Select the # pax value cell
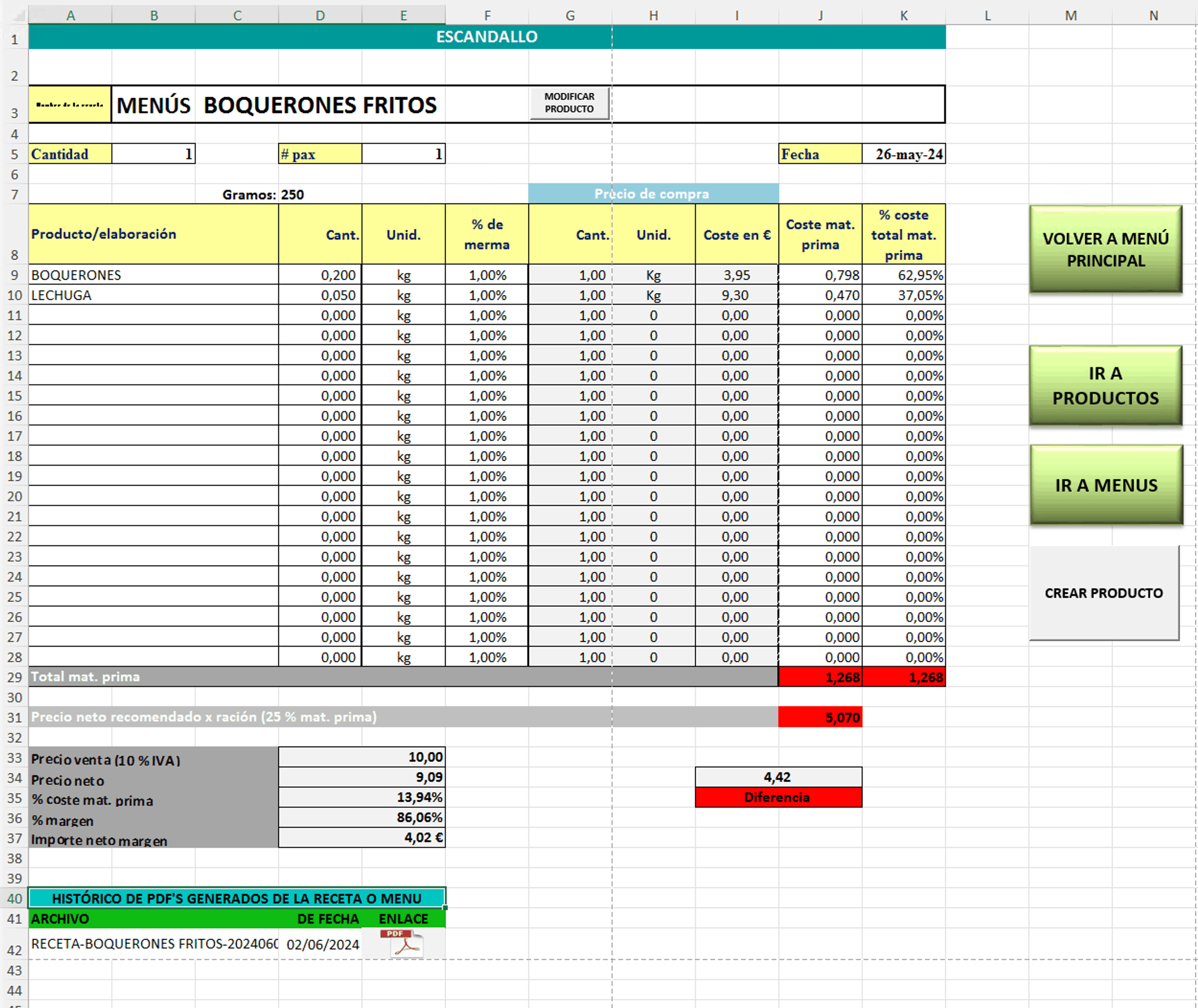Image resolution: width=1198 pixels, height=1008 pixels. coord(403,154)
